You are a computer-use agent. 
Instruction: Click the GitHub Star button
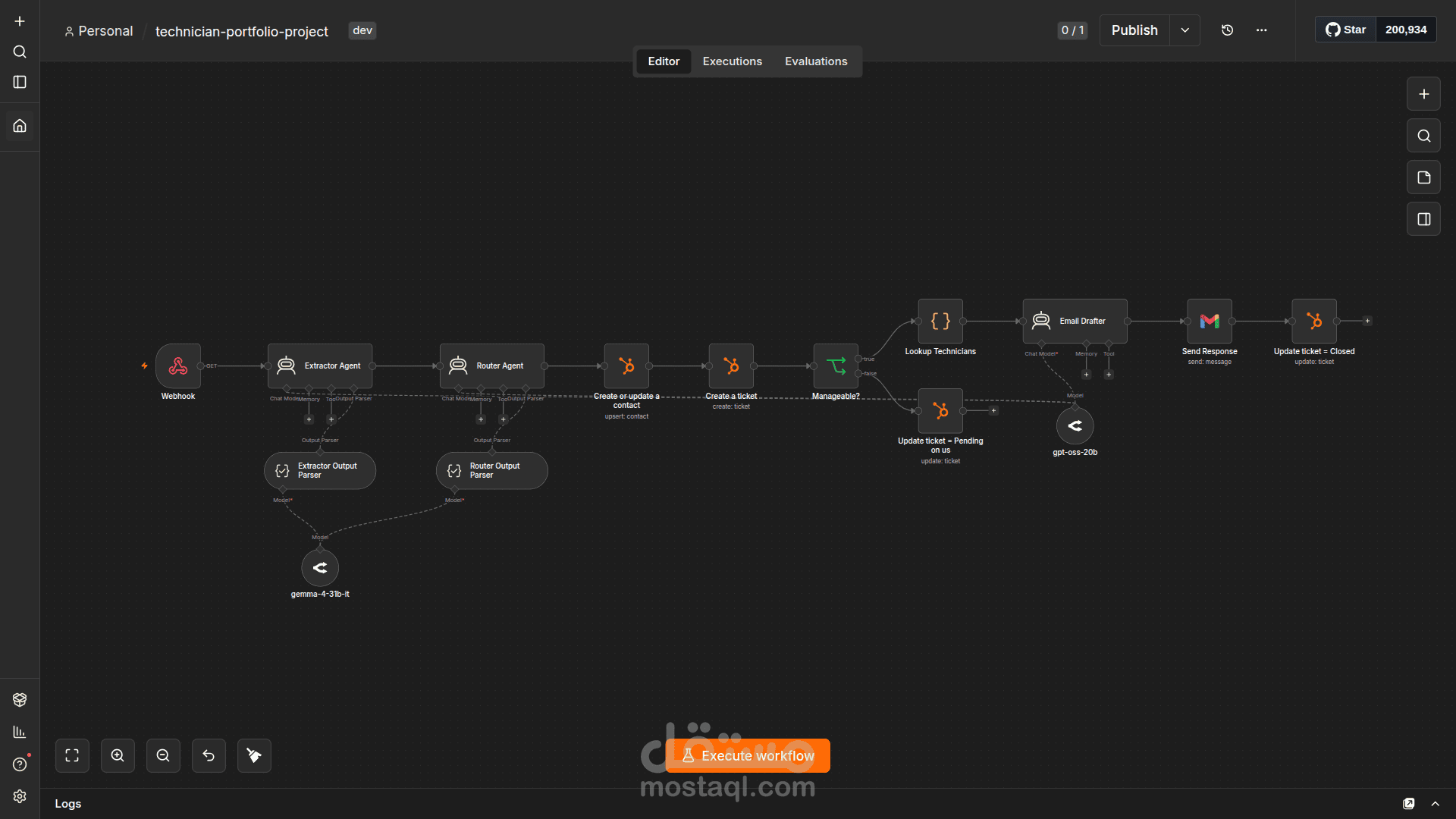(1345, 30)
